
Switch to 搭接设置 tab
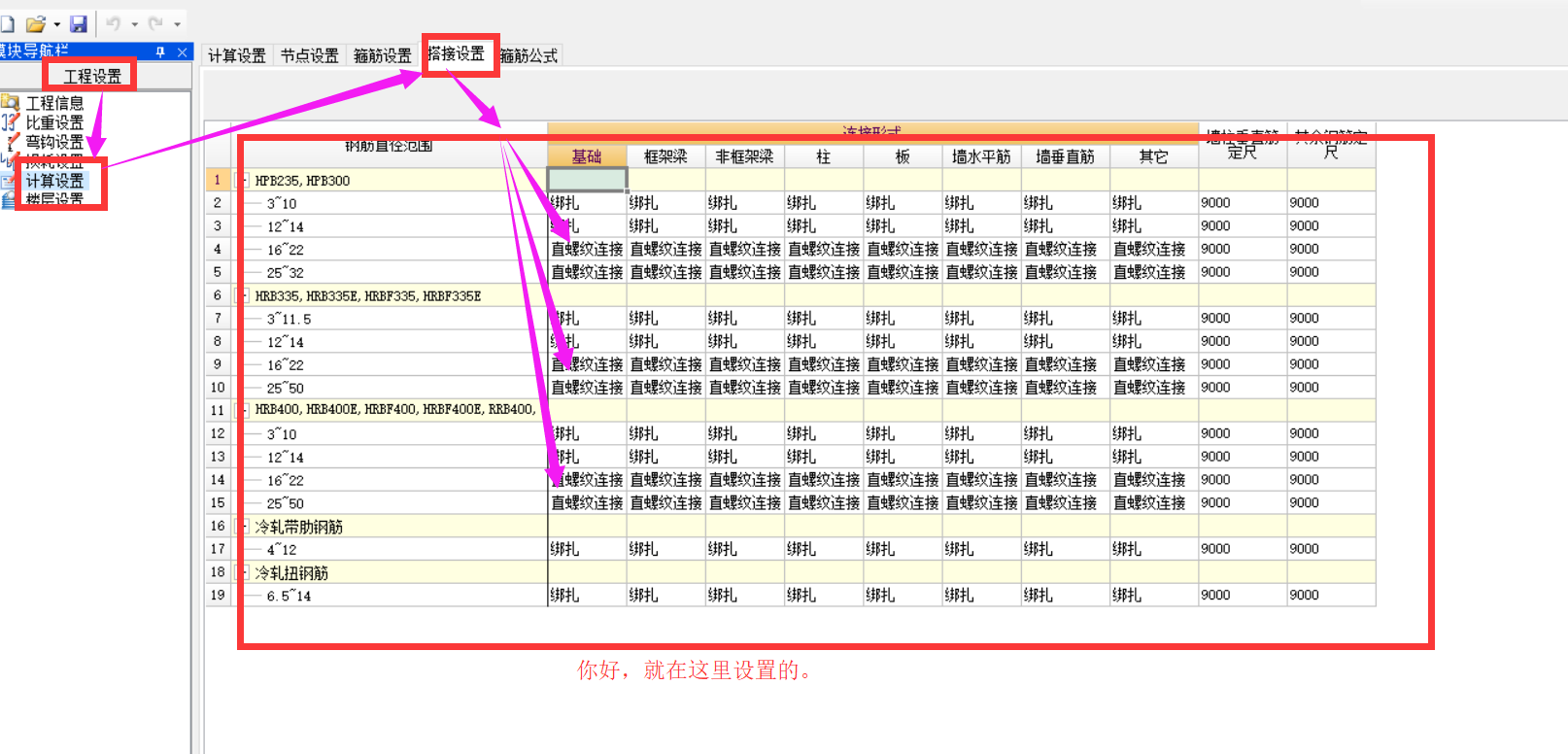pyautogui.click(x=457, y=54)
